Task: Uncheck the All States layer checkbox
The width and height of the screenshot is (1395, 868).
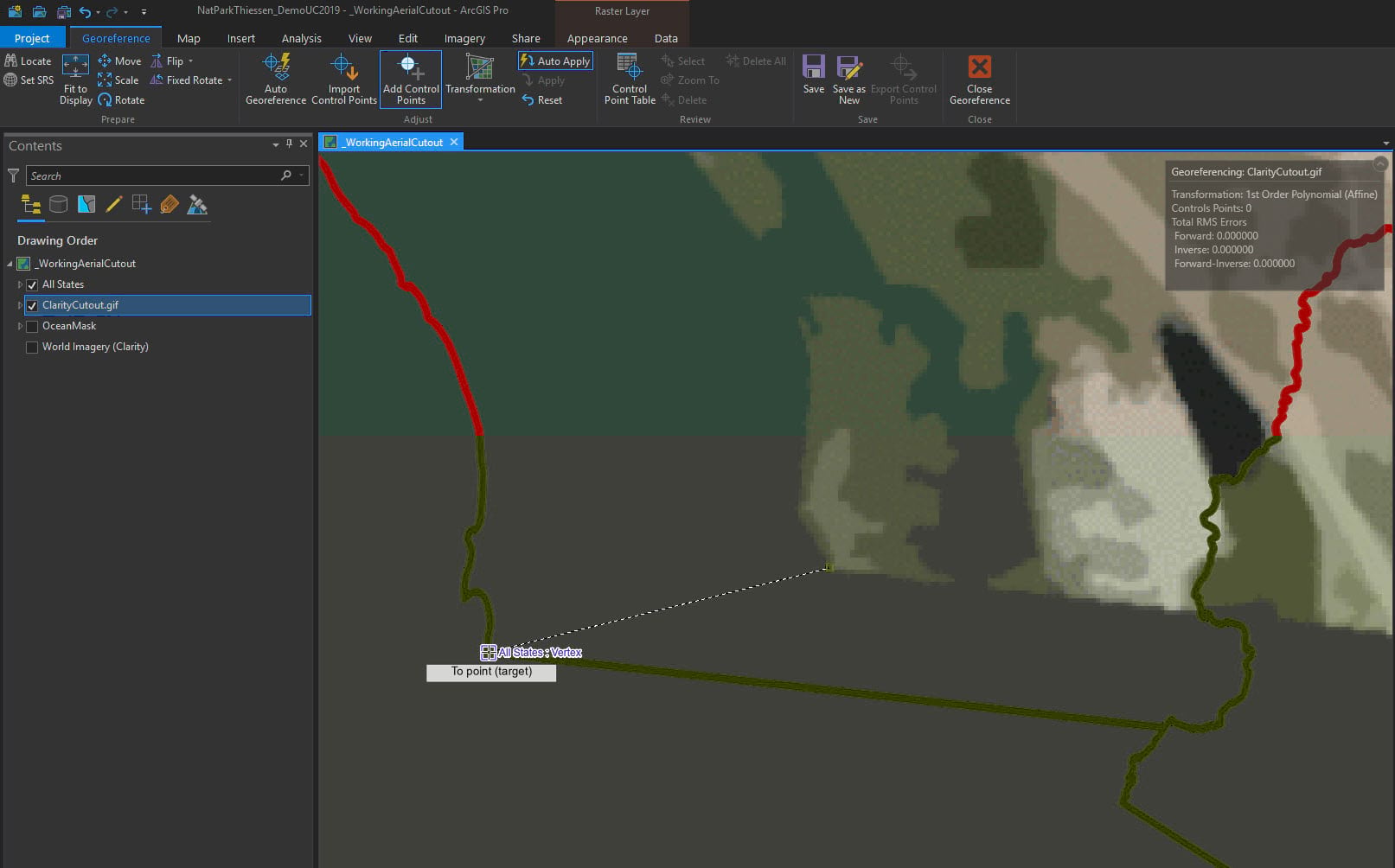Action: coord(32,284)
